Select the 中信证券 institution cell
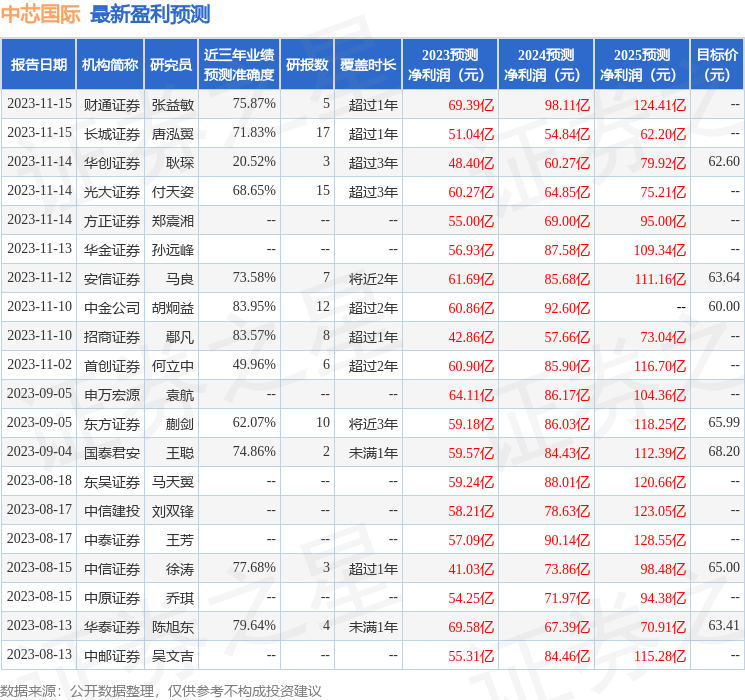This screenshot has width=745, height=700. pyautogui.click(x=112, y=569)
